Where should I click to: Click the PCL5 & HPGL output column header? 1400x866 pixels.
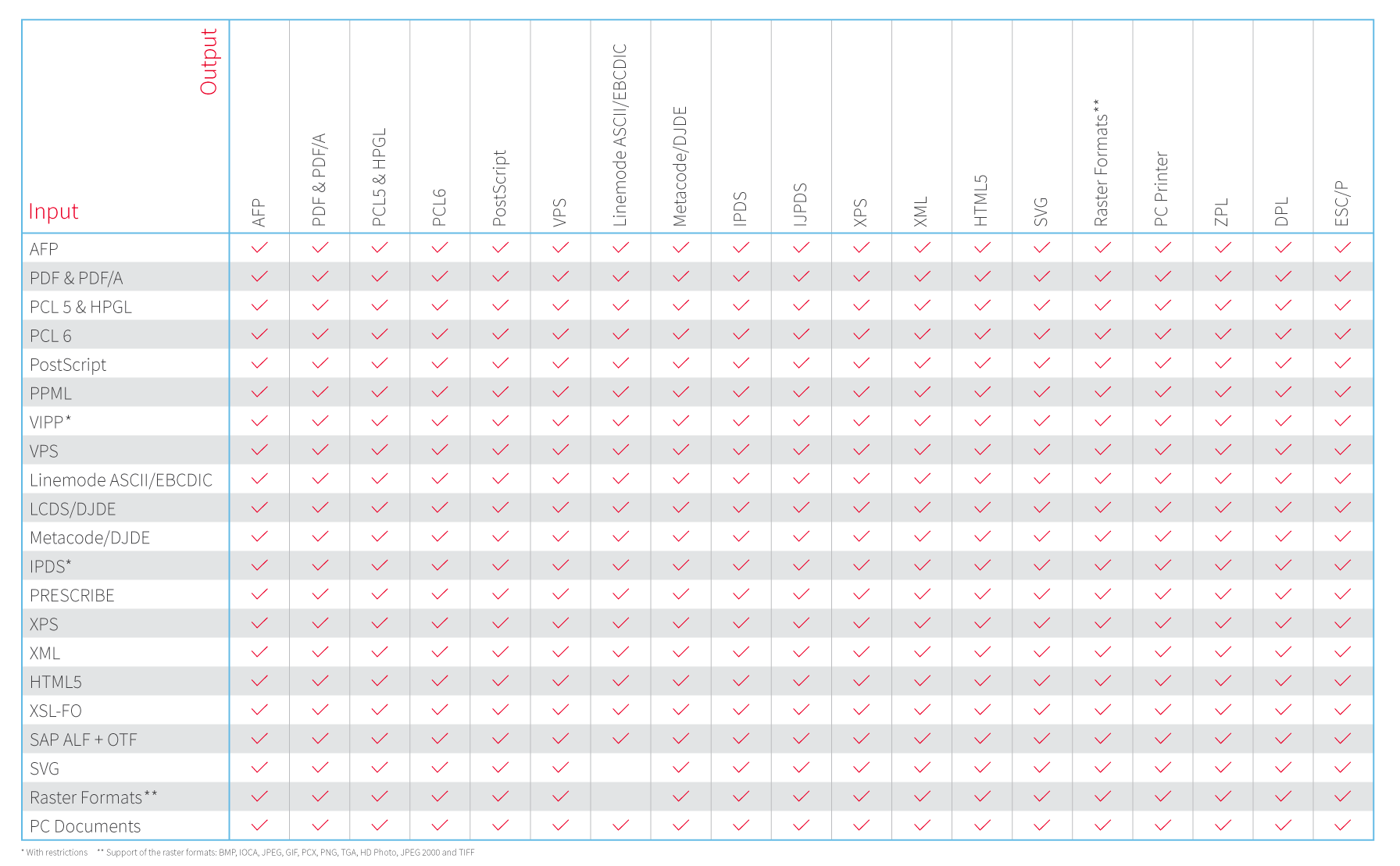[x=380, y=177]
